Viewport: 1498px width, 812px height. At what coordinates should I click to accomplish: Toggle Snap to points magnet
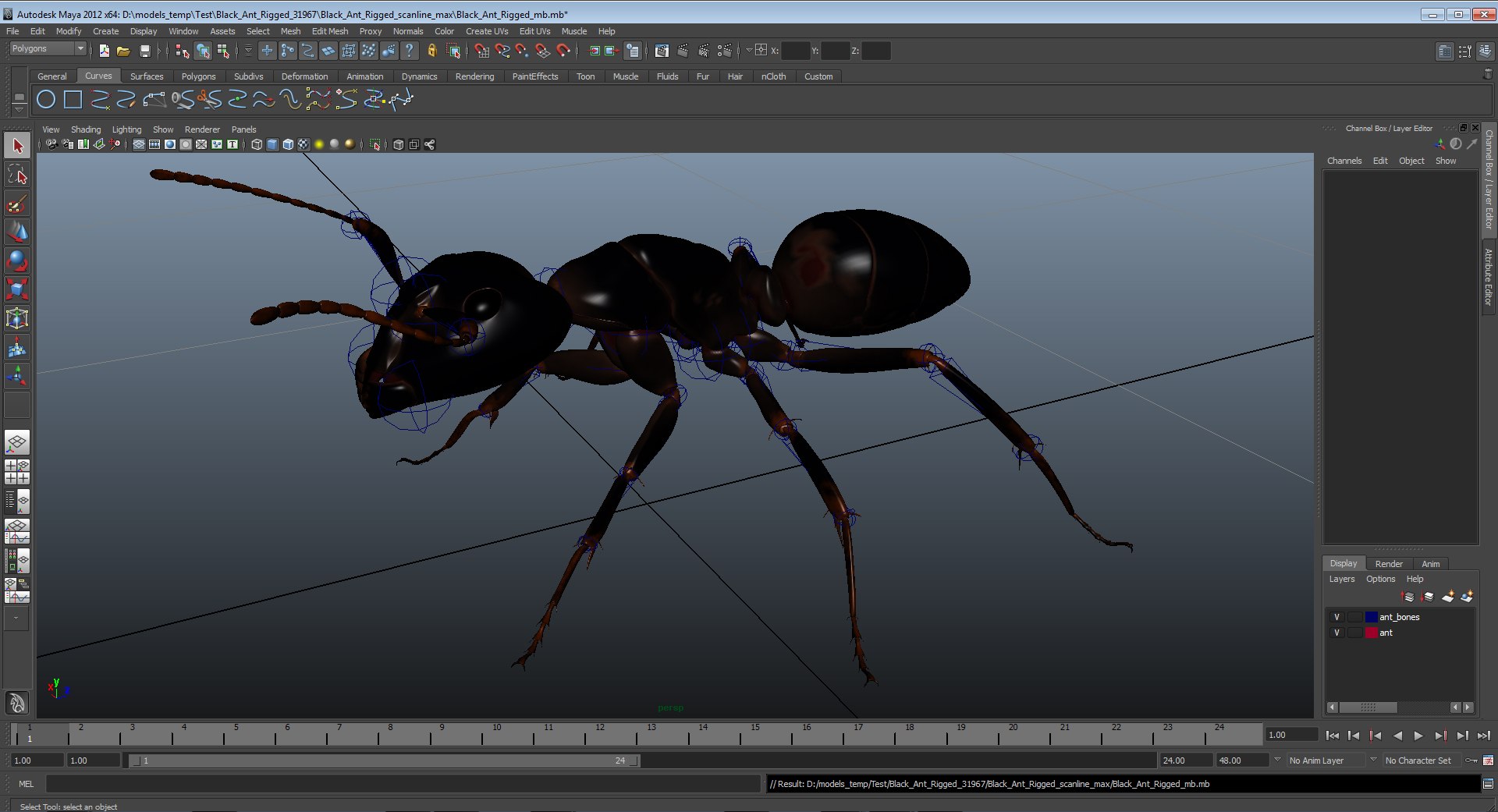[x=522, y=51]
